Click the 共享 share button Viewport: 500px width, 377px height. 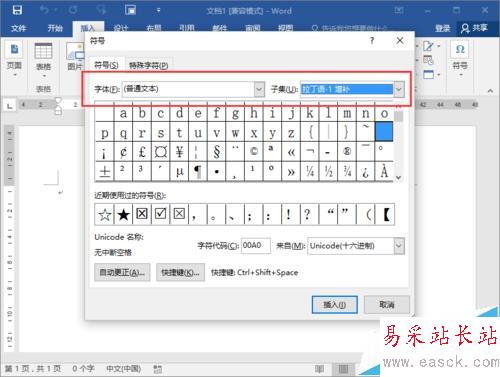click(474, 28)
